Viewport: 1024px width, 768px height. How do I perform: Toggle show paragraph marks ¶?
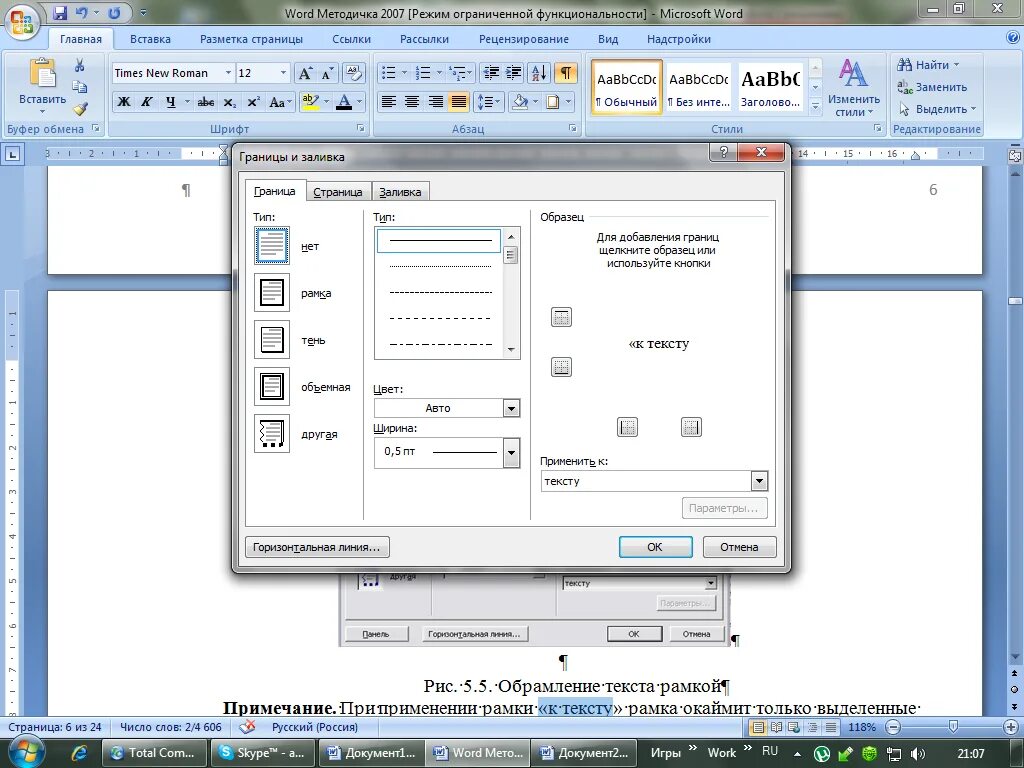[566, 73]
